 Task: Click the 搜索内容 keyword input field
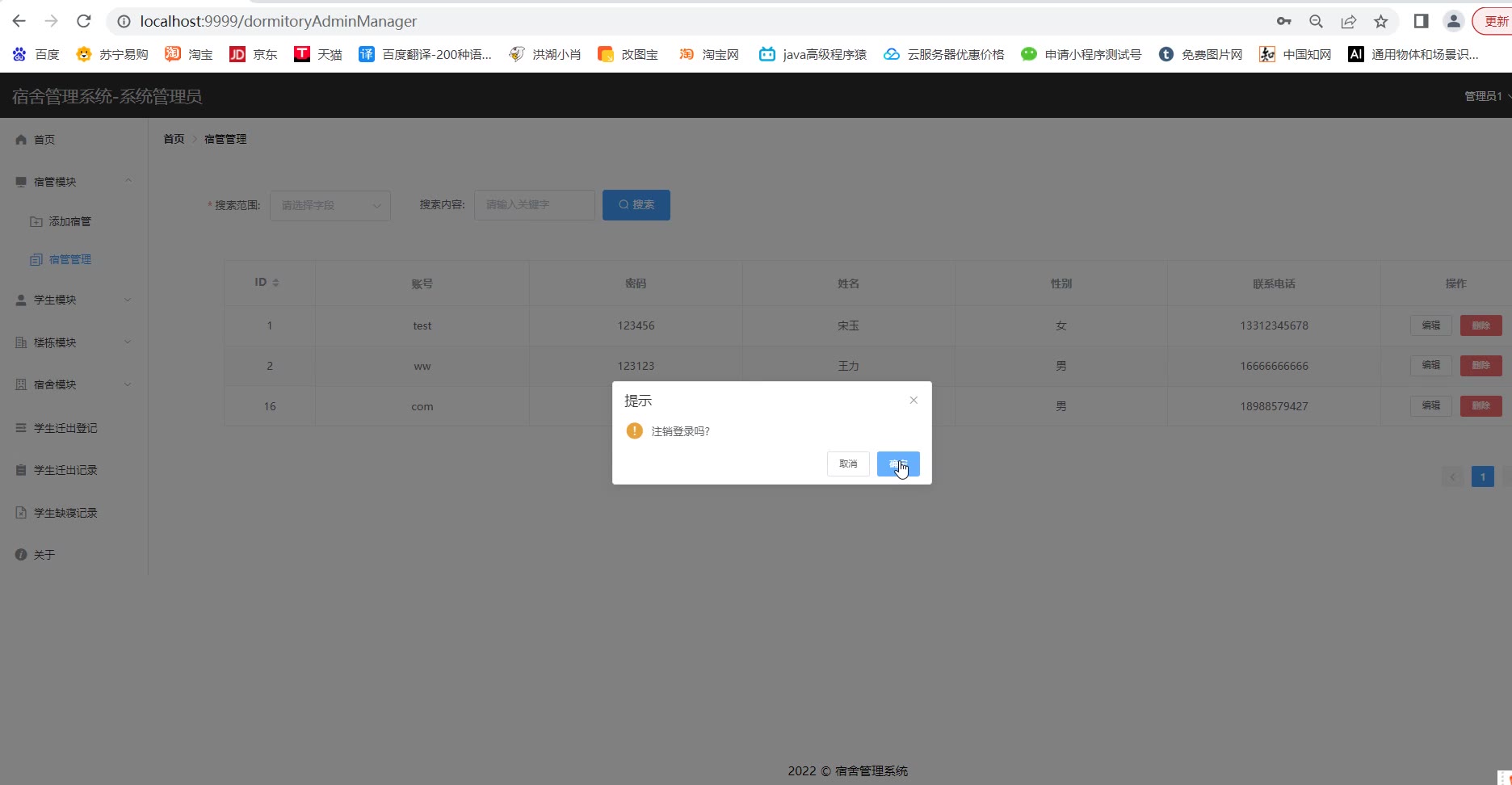pyautogui.click(x=535, y=205)
